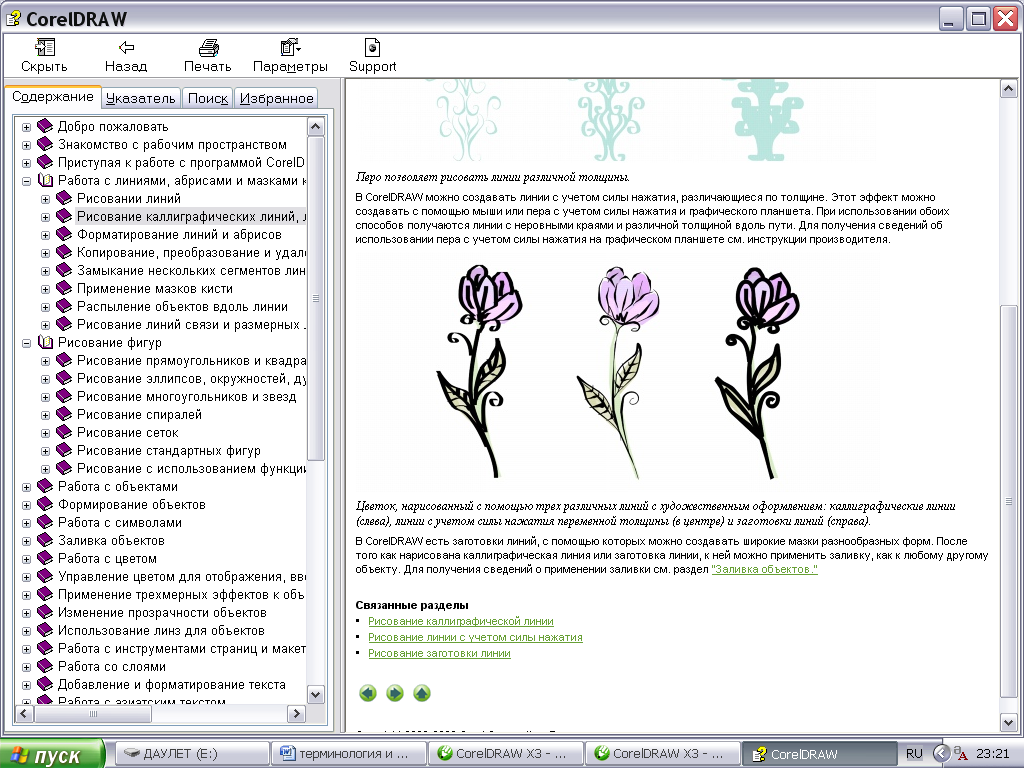Click the book icon beside Работа с цветом

click(44, 558)
